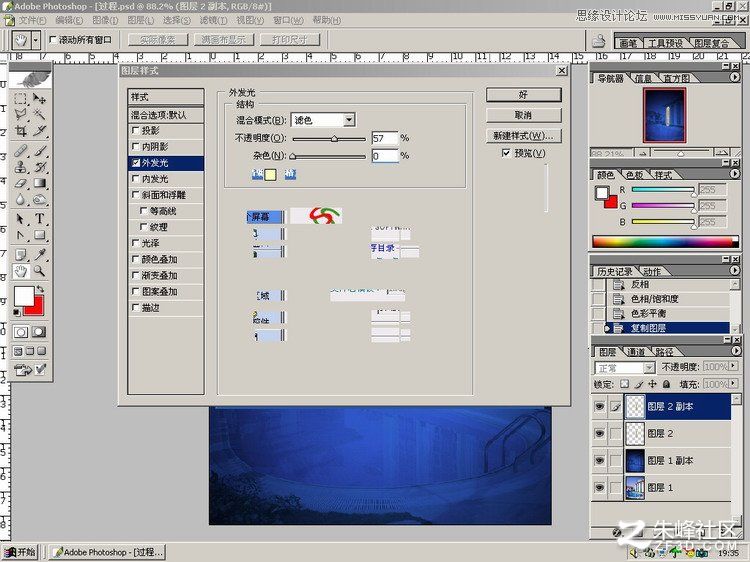
Task: Uncheck the 外发光 outer glow checkbox
Action: [x=135, y=163]
